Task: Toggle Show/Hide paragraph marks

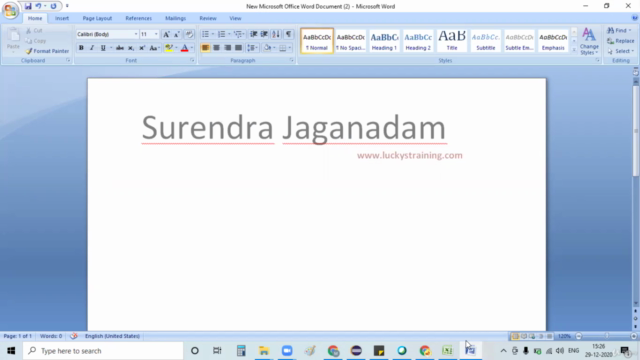Action: (289, 34)
